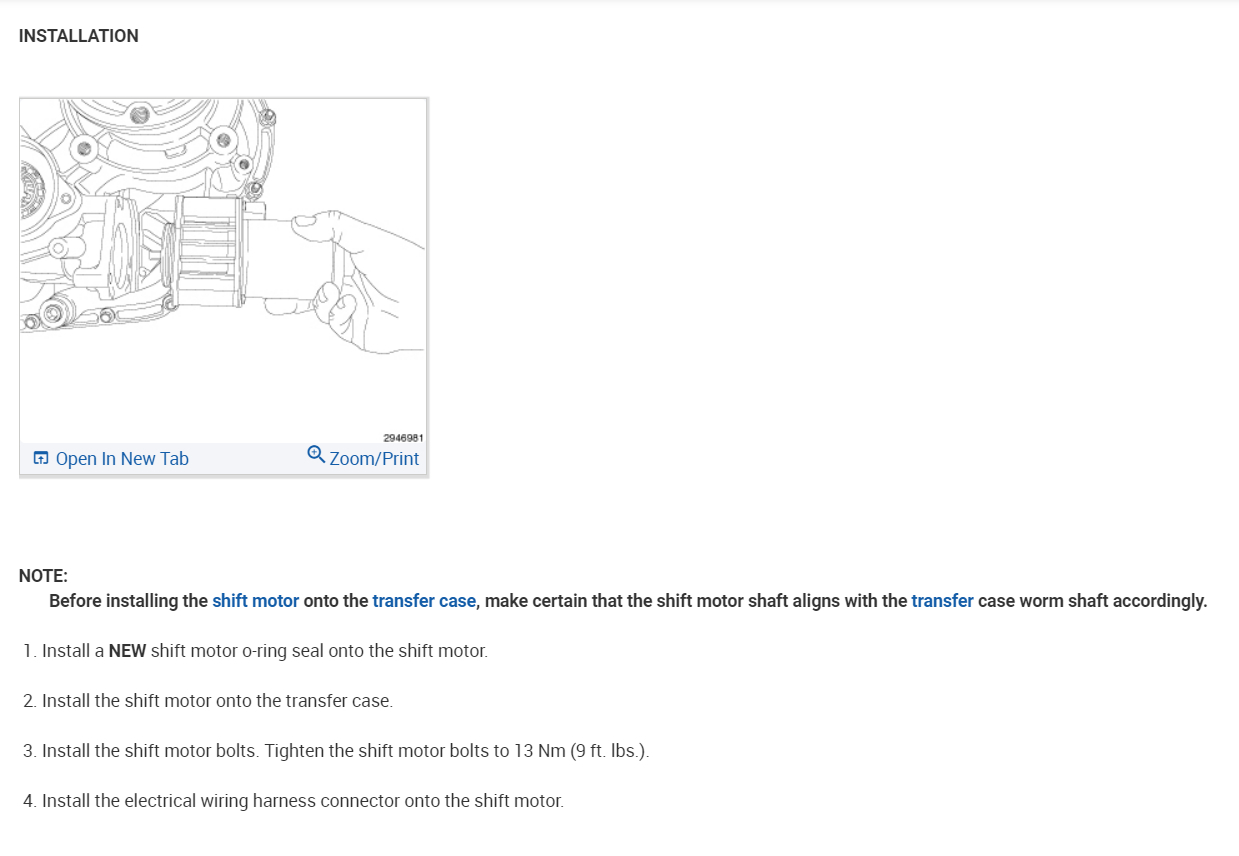The image size is (1239, 856).
Task: Click the Open In New Tab icon
Action: [x=41, y=459]
